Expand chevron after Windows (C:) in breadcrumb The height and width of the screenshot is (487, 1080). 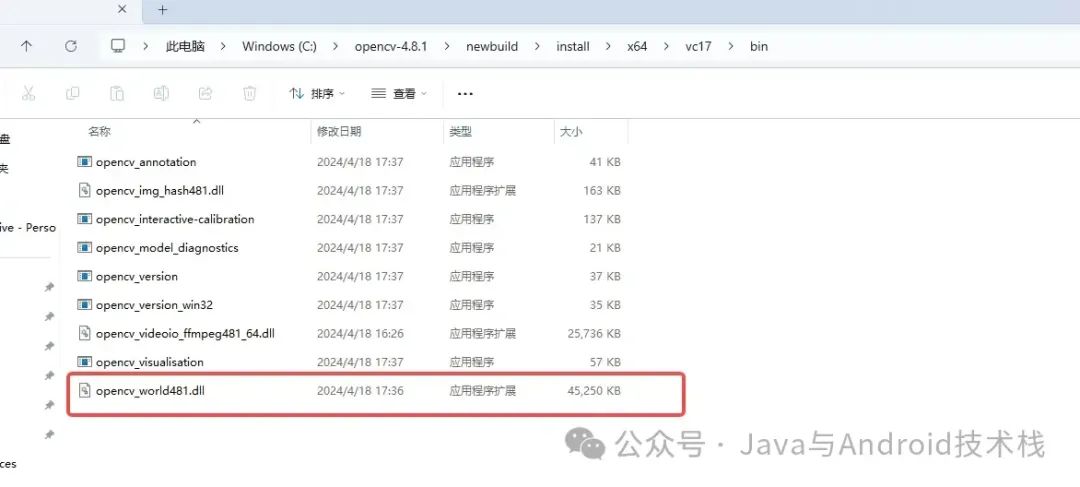point(335,47)
